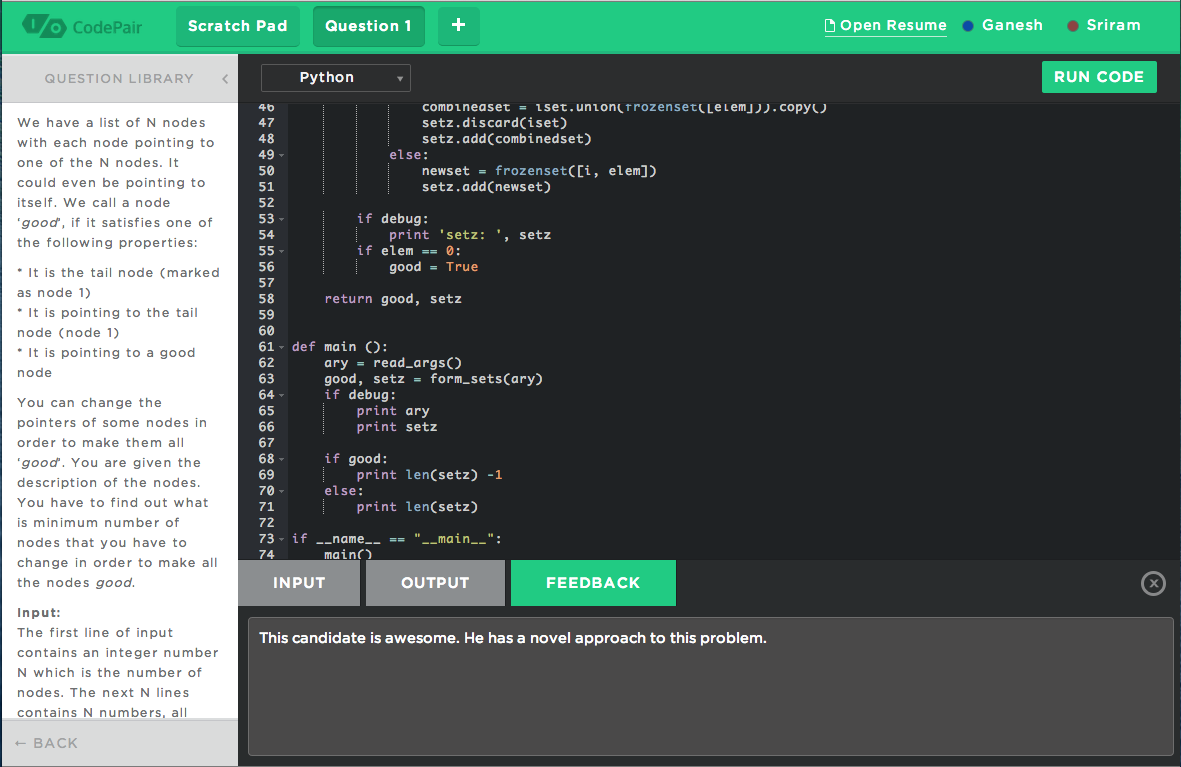
Task: Collapse the else block at line 49
Action: pyautogui.click(x=282, y=155)
